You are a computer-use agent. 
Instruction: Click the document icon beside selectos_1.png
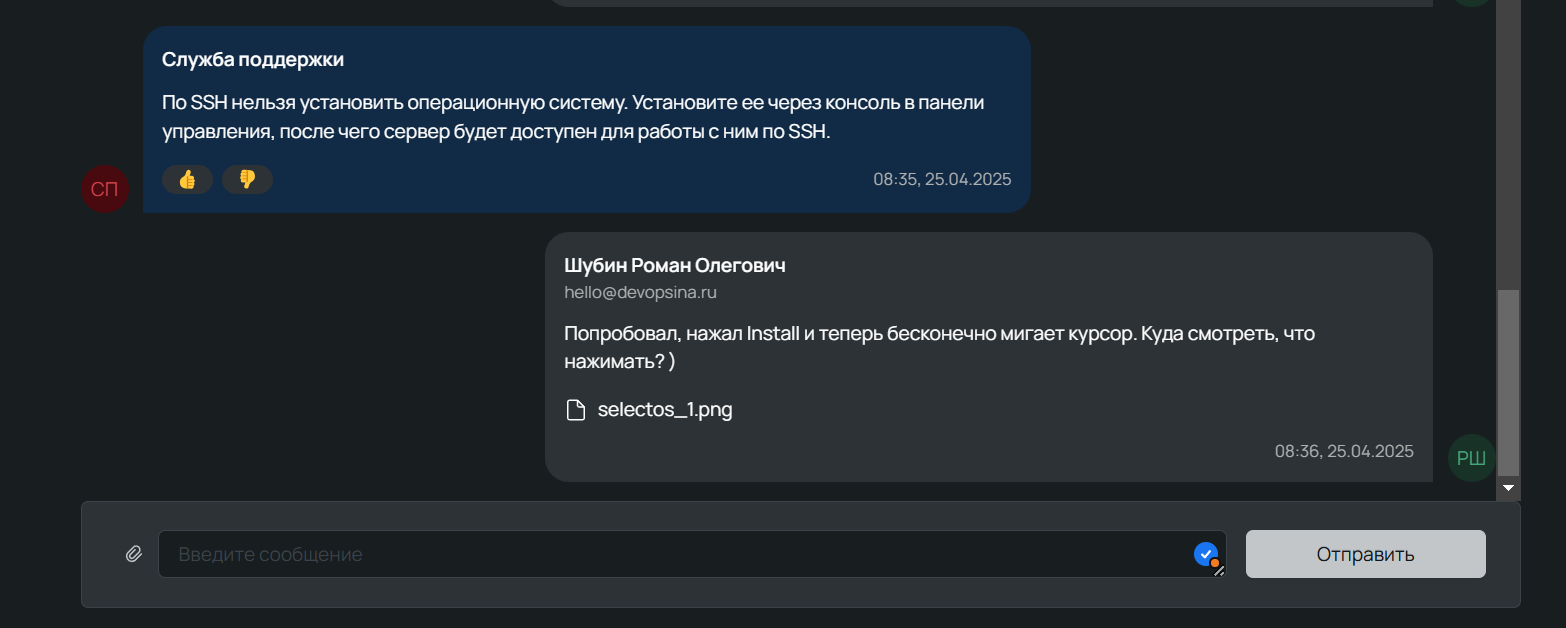coord(576,410)
